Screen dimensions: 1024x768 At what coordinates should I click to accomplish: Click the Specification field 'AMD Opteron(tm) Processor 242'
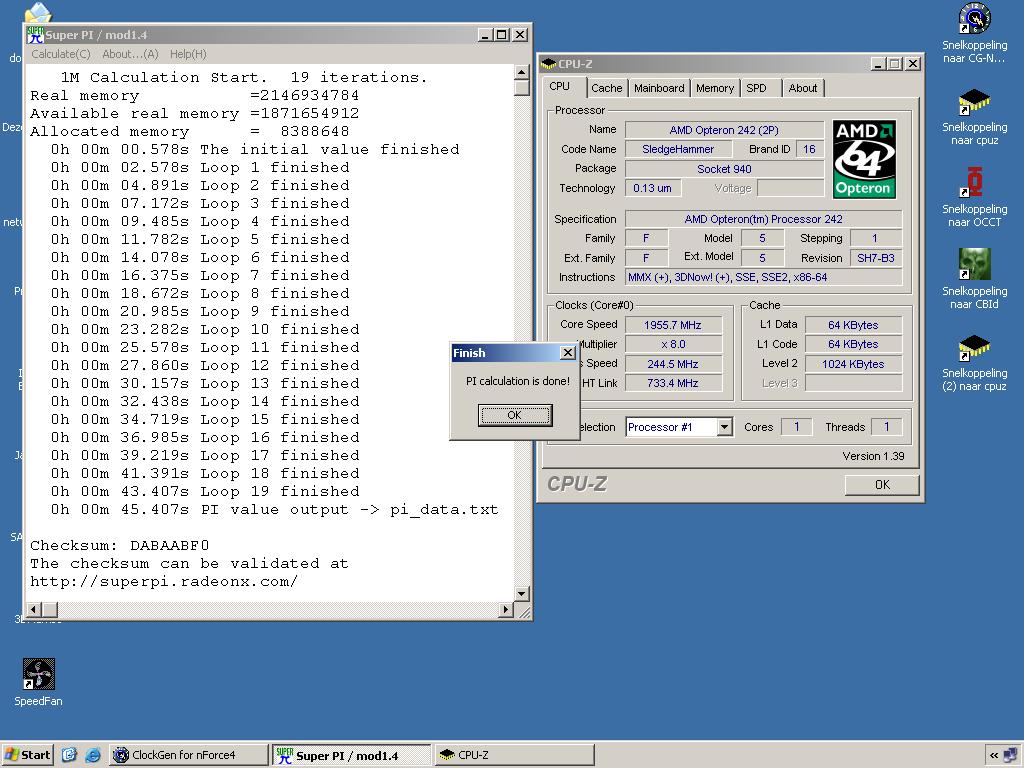coord(763,219)
